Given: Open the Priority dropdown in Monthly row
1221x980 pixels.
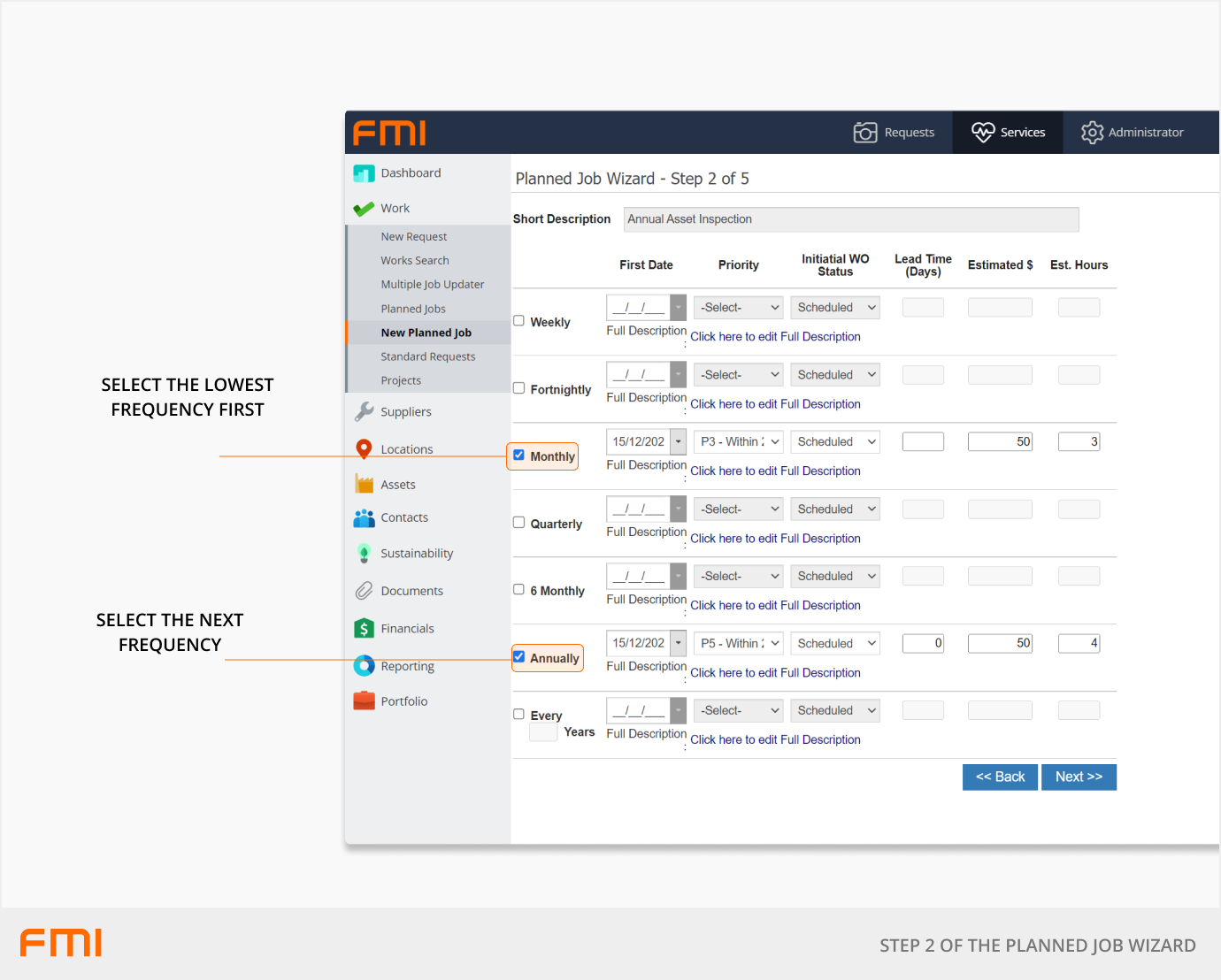Looking at the screenshot, I should click(738, 441).
